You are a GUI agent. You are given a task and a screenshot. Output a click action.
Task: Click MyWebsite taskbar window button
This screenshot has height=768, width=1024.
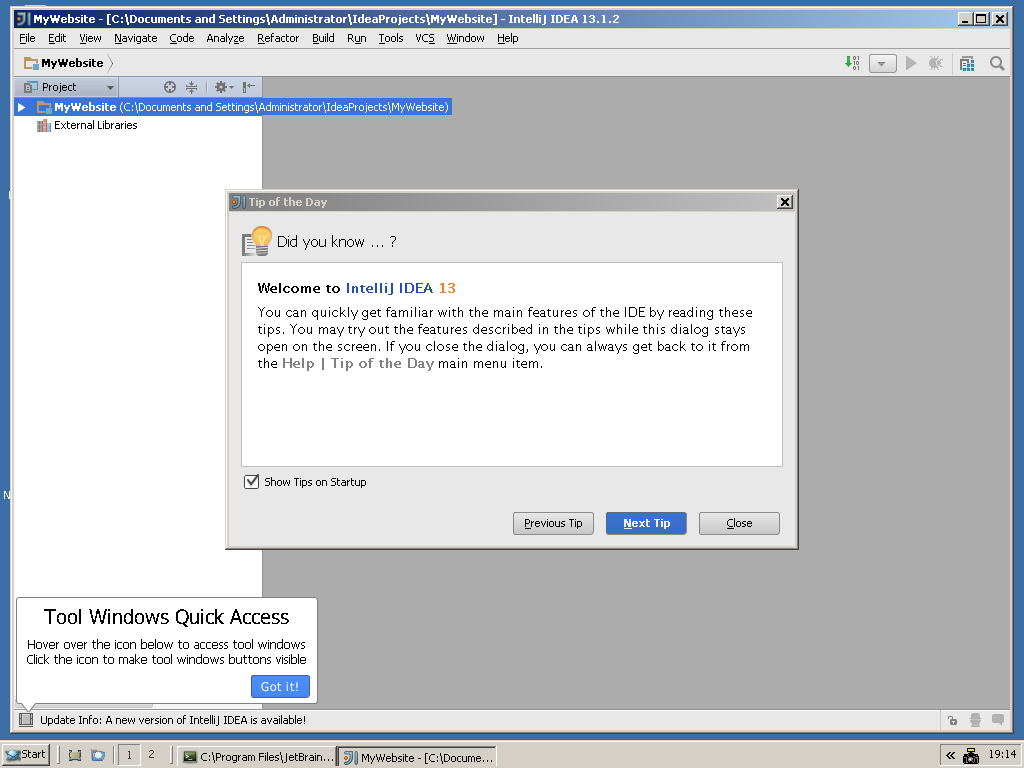click(418, 757)
